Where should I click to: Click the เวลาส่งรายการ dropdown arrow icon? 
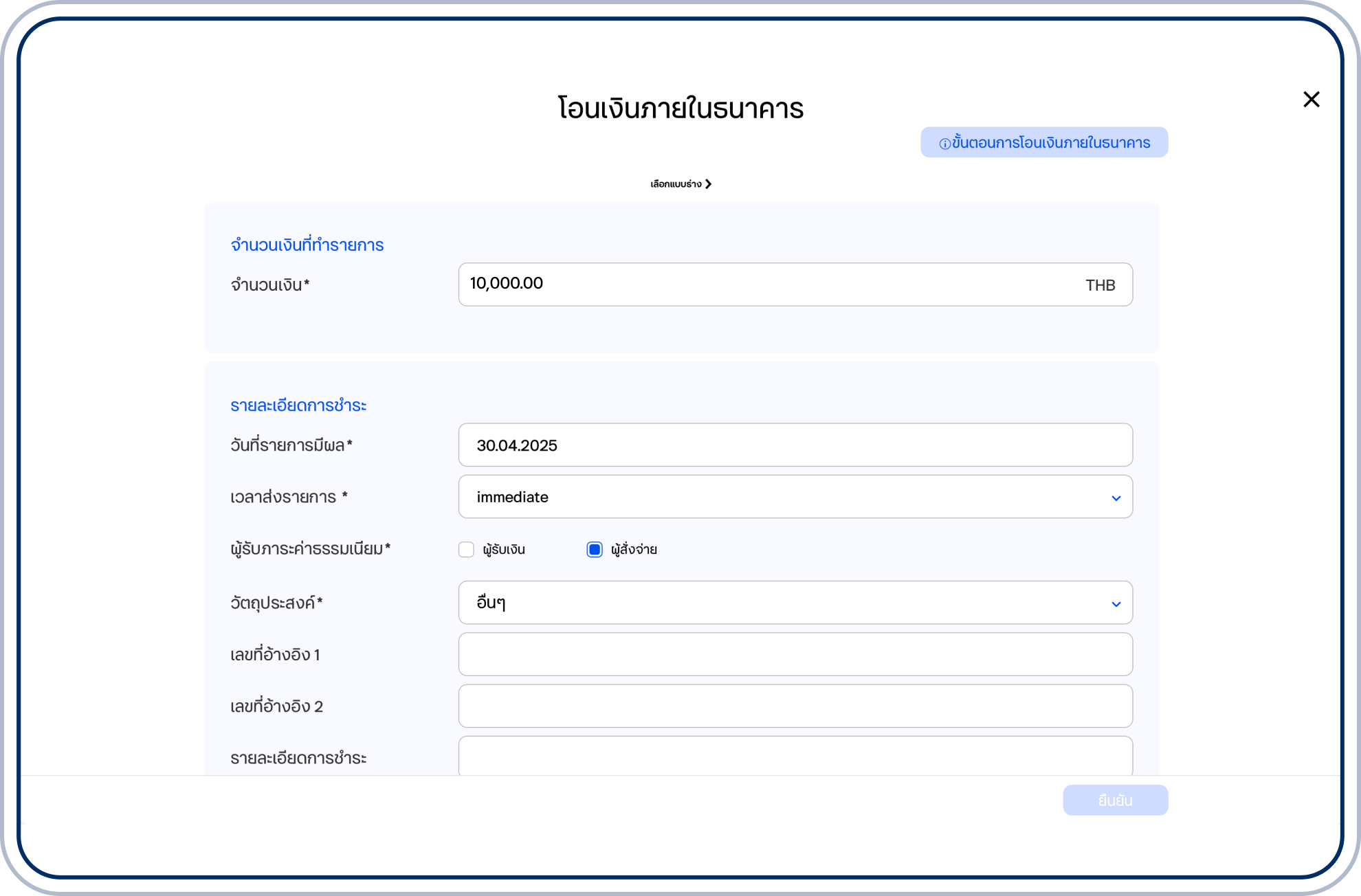[1116, 497]
